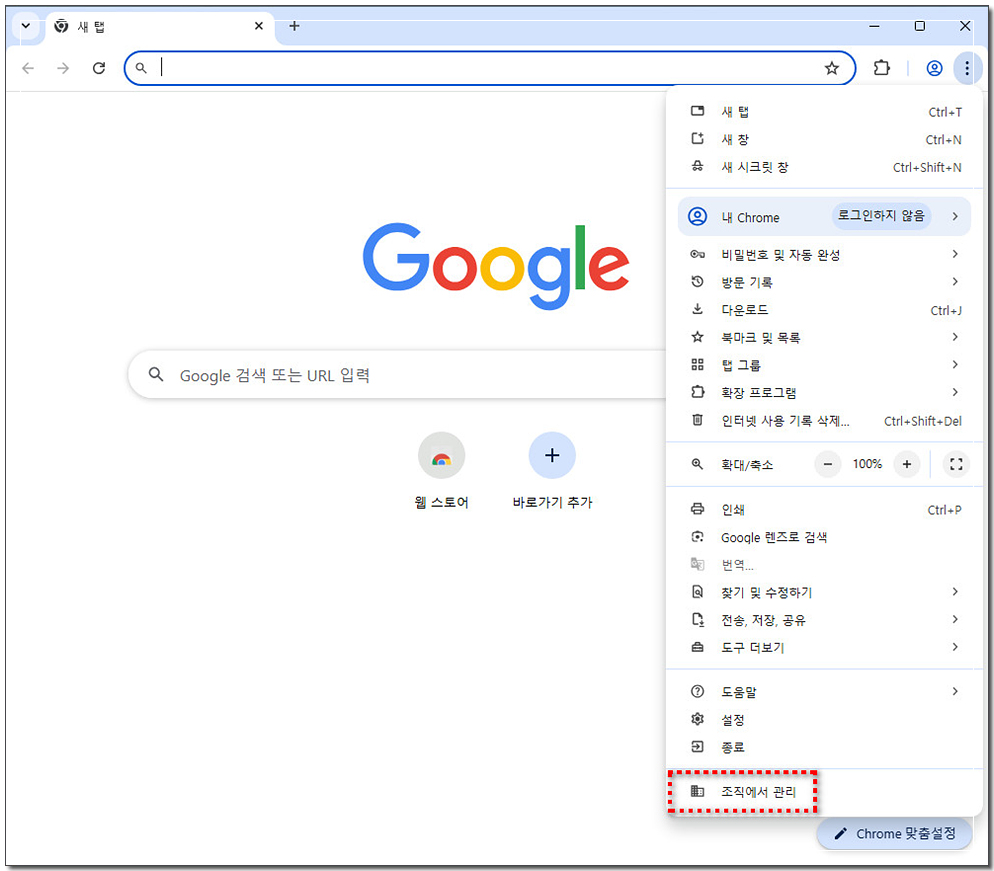Expand the 방문 기록 submenu

coord(825,282)
